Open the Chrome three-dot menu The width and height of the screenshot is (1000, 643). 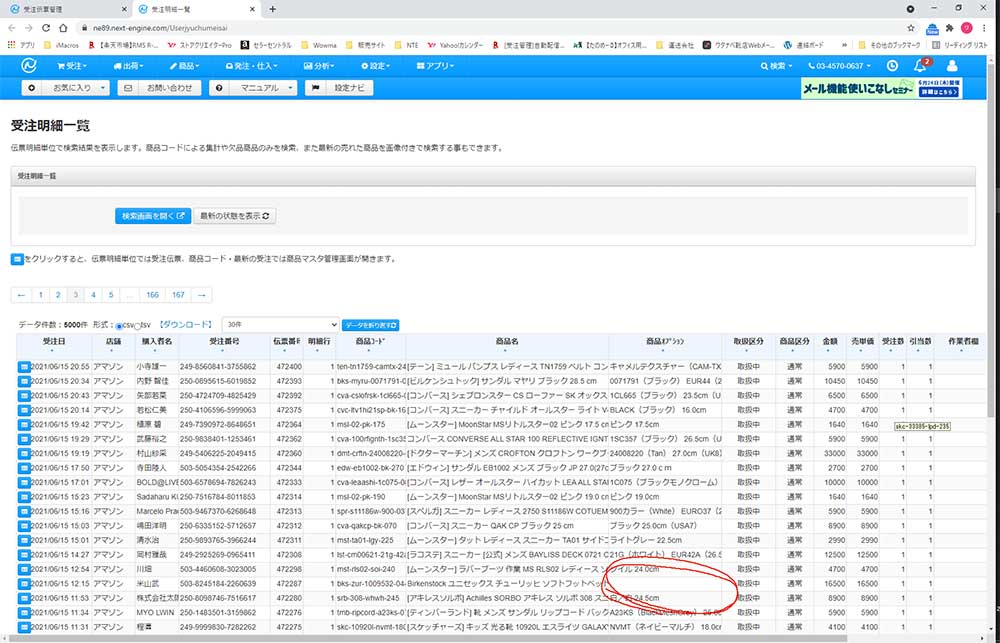(x=984, y=28)
